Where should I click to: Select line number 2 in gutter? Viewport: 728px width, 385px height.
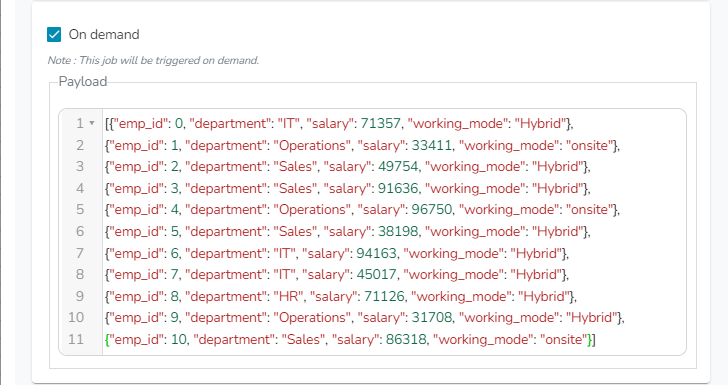pyautogui.click(x=80, y=145)
